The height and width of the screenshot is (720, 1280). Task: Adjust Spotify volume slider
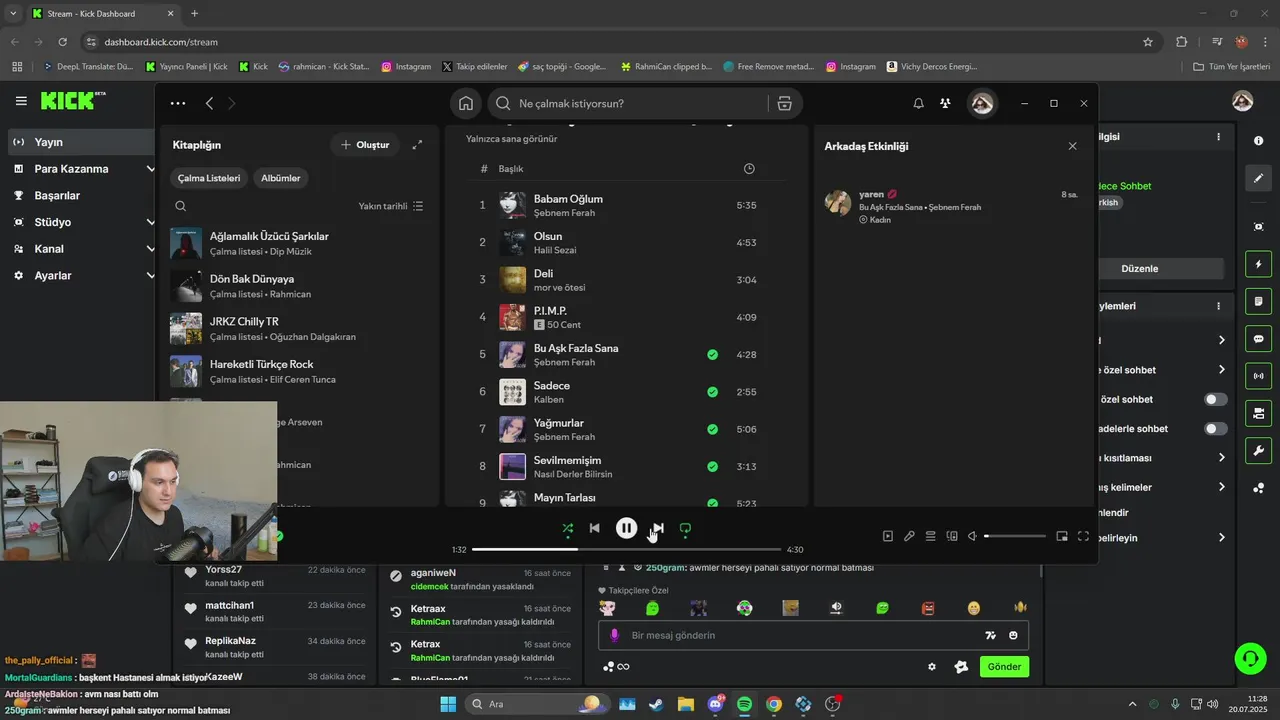coord(1015,536)
